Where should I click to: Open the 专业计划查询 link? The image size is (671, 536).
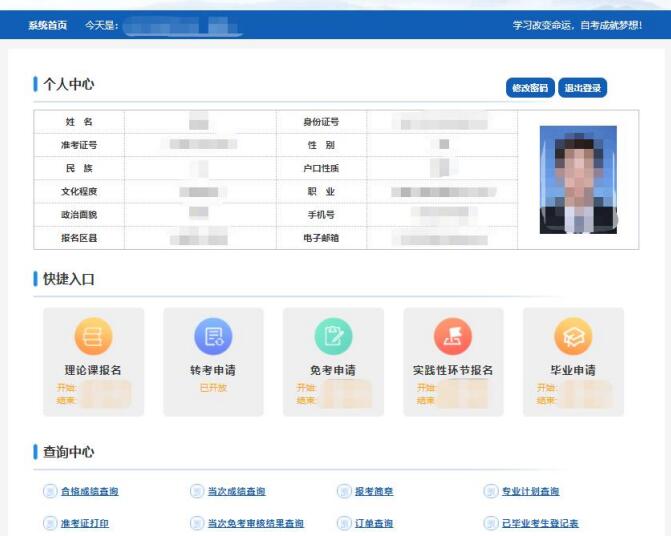click(x=530, y=491)
